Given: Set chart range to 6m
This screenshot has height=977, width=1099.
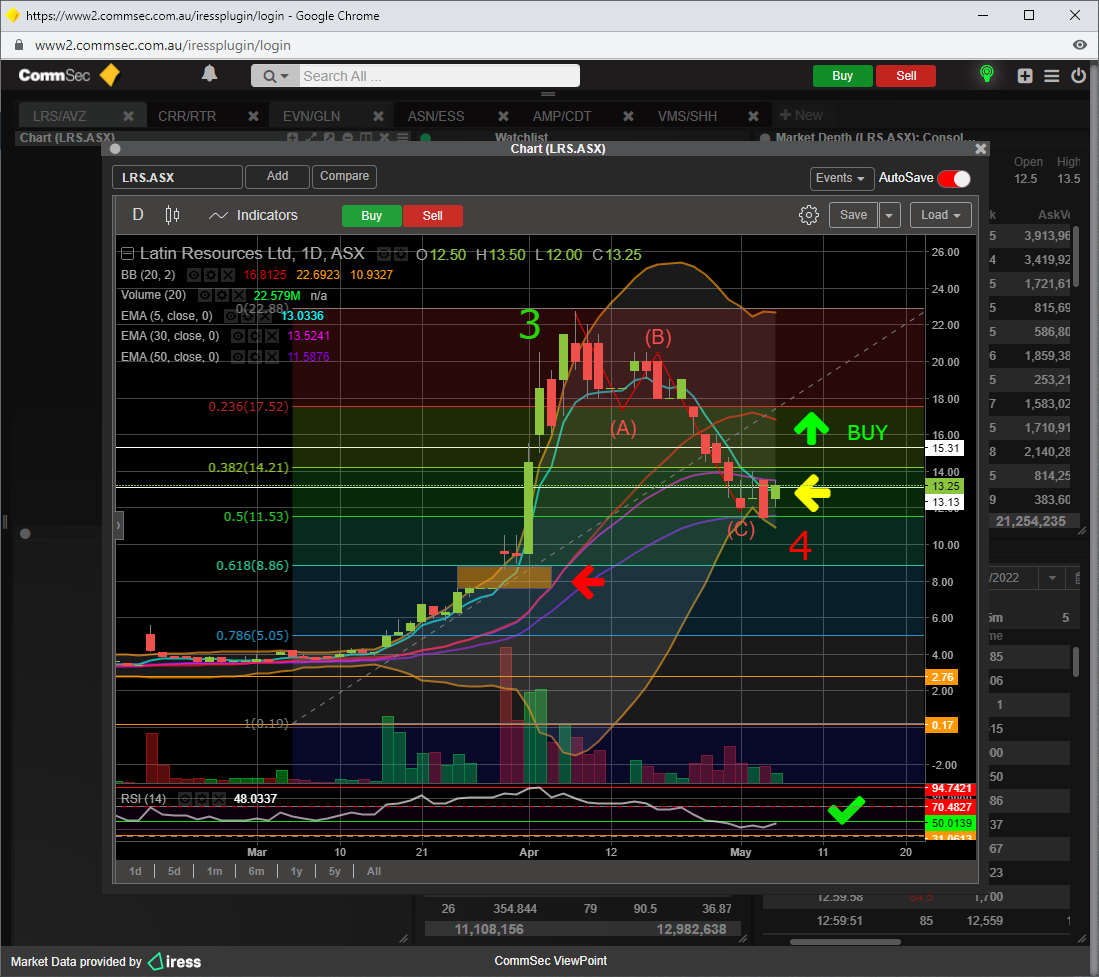Looking at the screenshot, I should (256, 871).
